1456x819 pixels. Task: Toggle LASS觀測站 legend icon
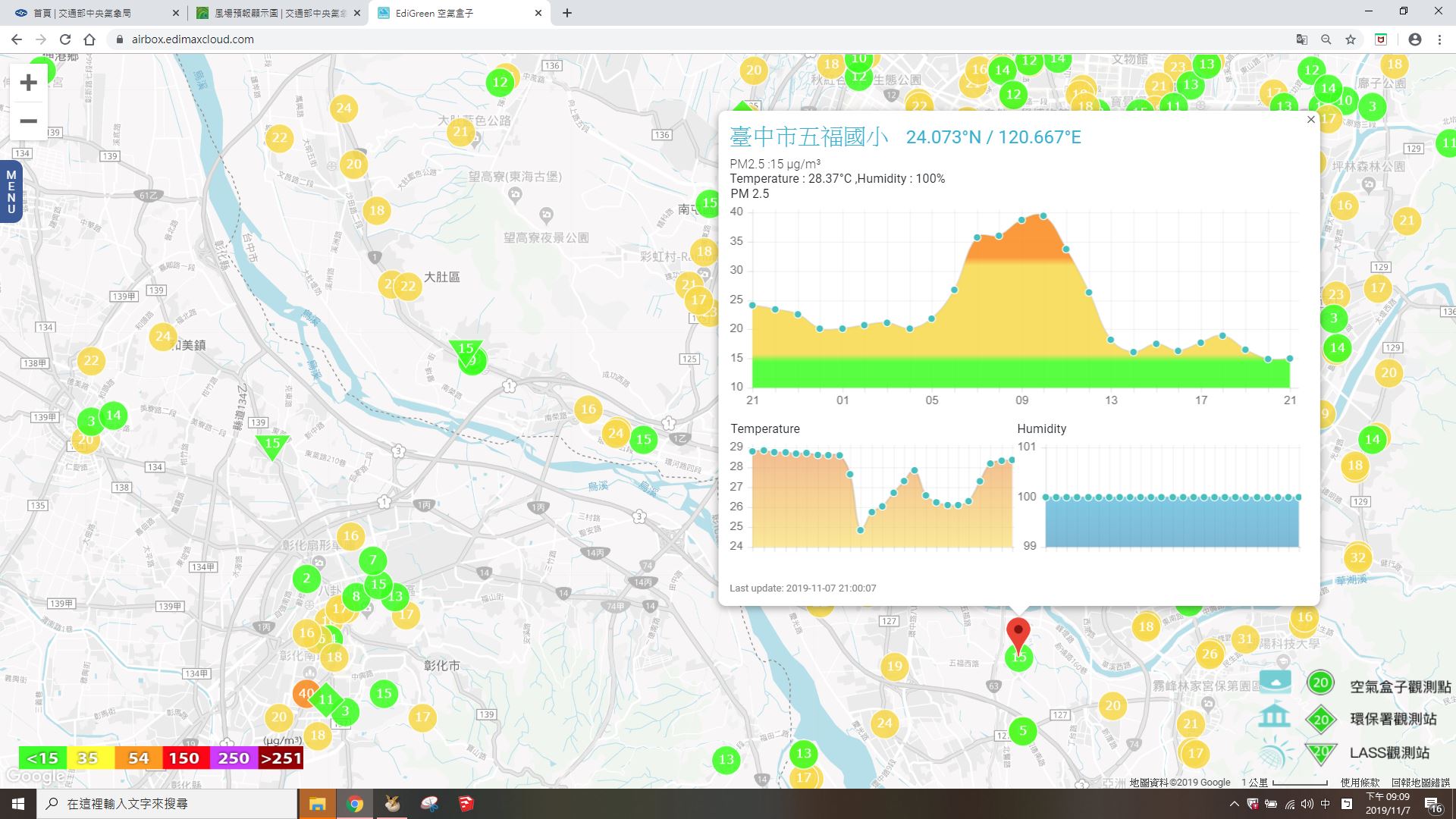click(x=1320, y=753)
